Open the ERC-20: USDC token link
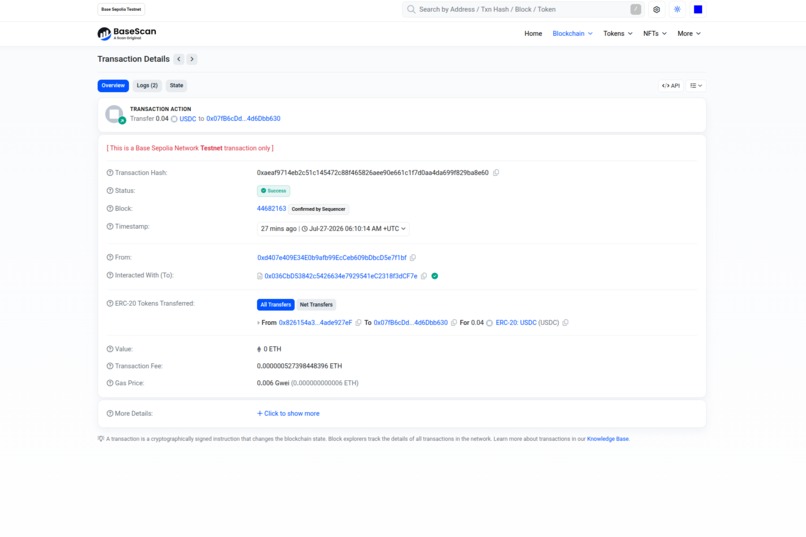Viewport: 806px width, 537px height. 516,323
